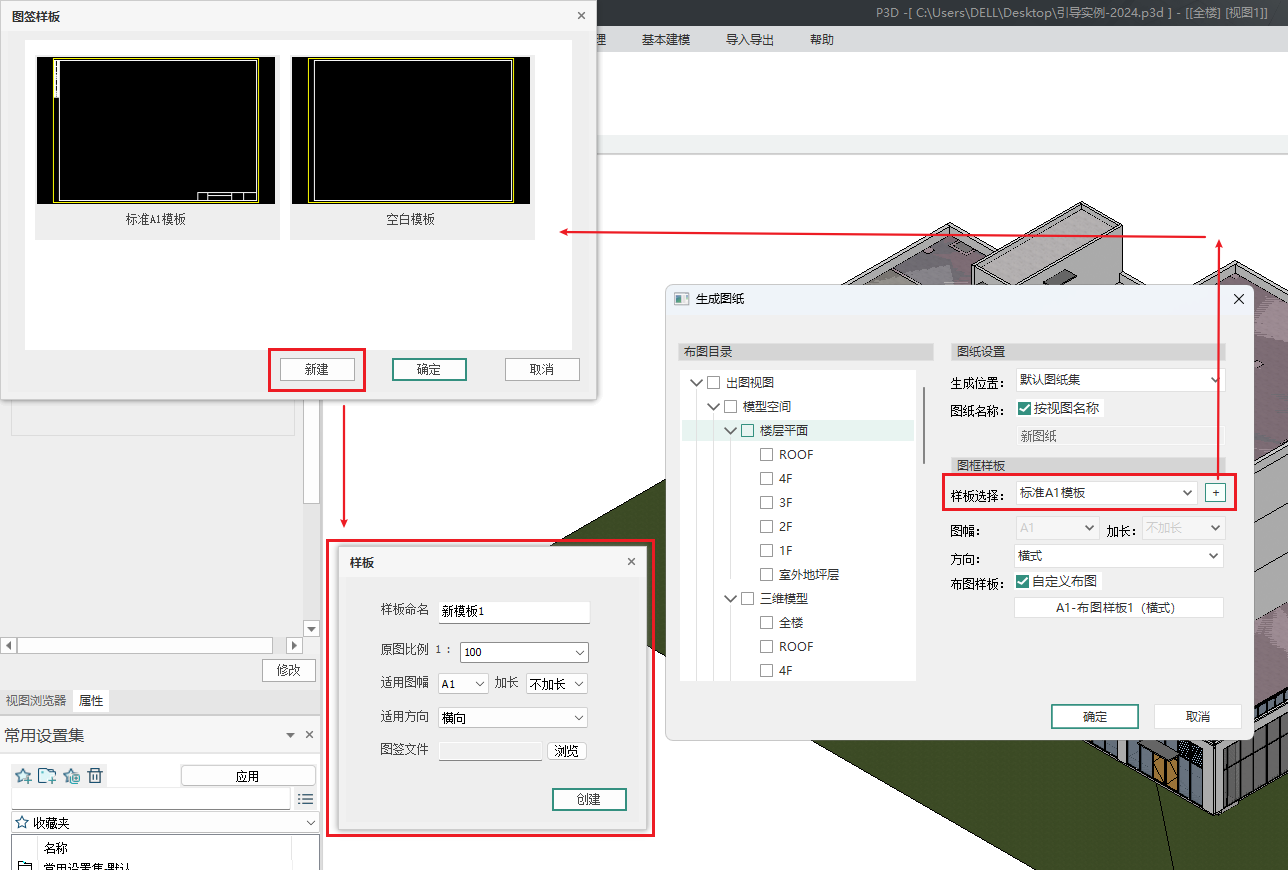
Task: Uncheck the 自定义布图 checkbox
Action: (1023, 581)
